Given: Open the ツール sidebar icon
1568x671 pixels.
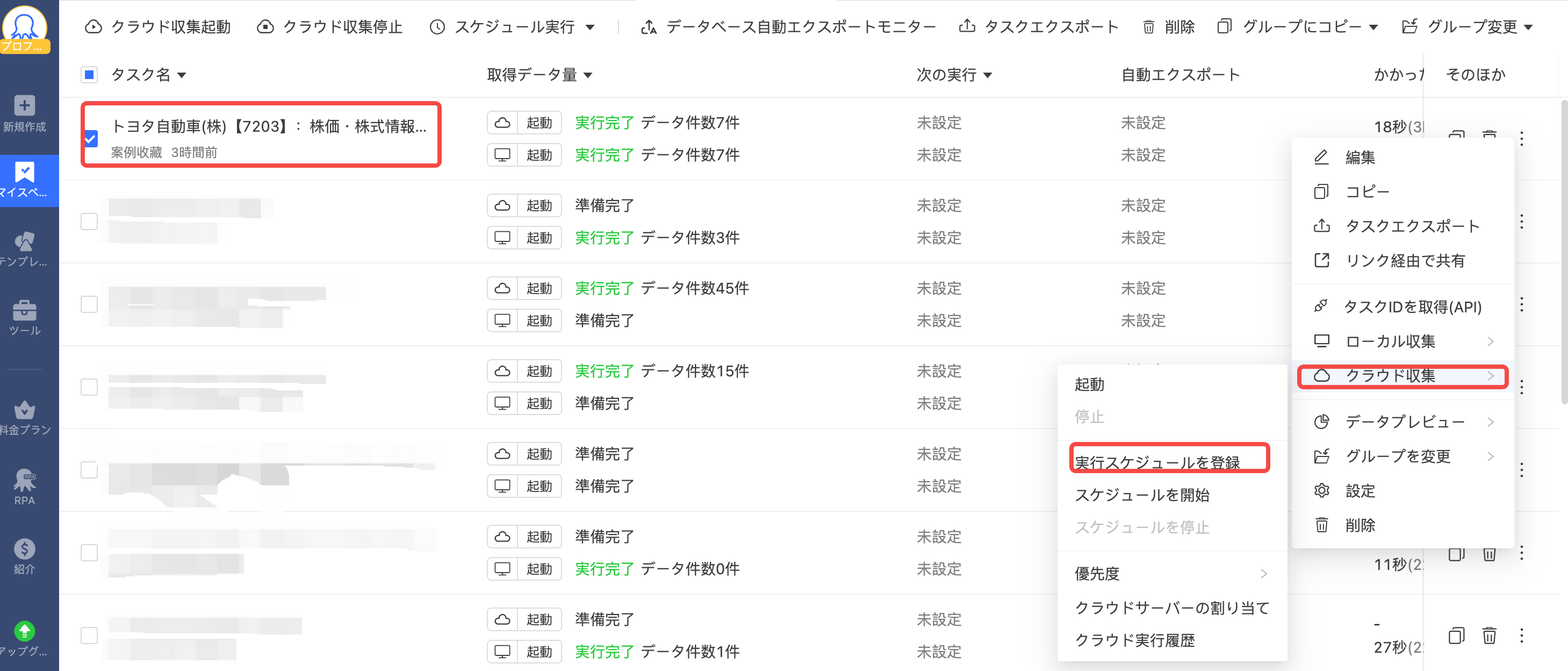Looking at the screenshot, I should (x=24, y=318).
